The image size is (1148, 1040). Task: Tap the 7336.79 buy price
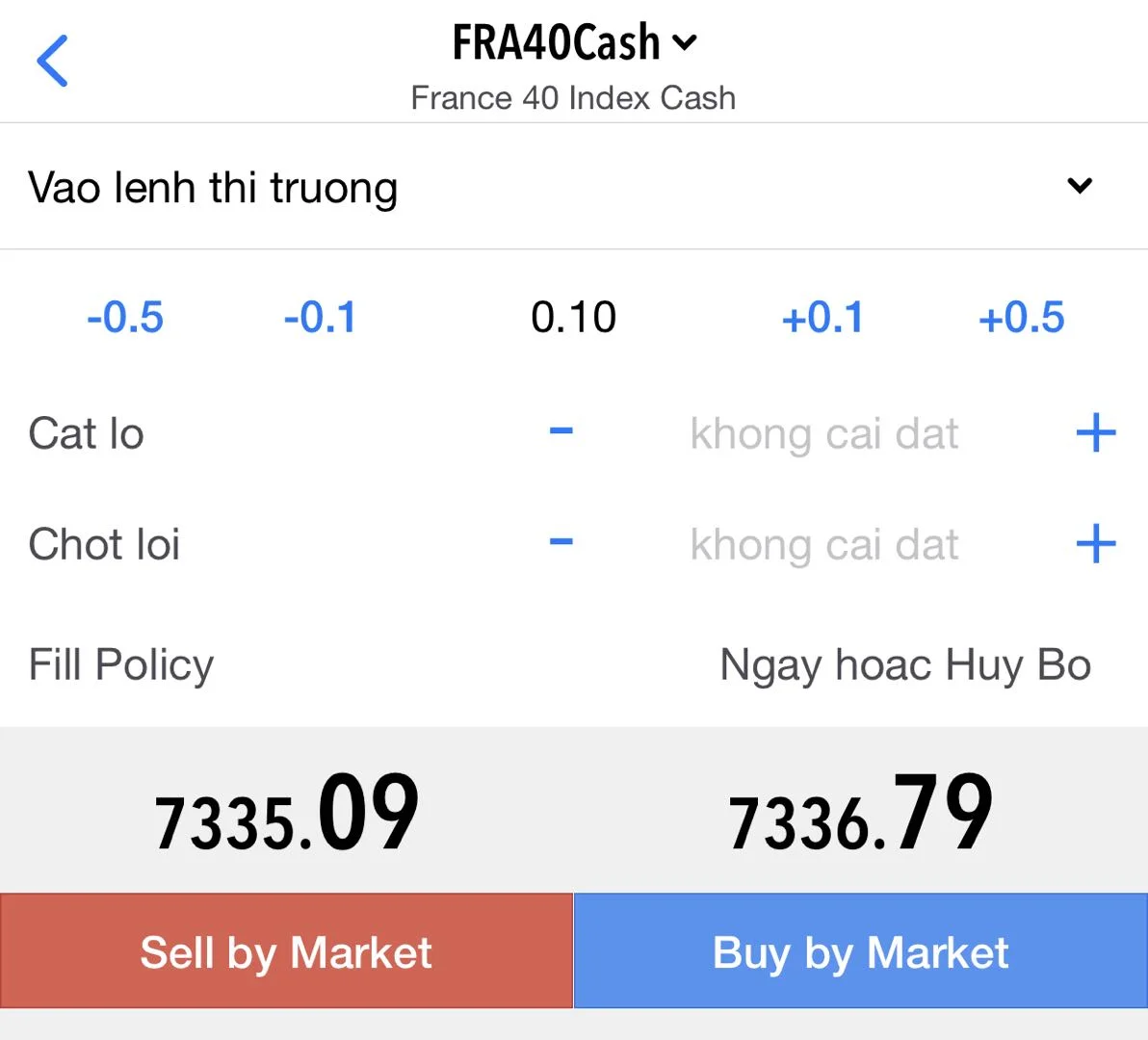point(860,813)
